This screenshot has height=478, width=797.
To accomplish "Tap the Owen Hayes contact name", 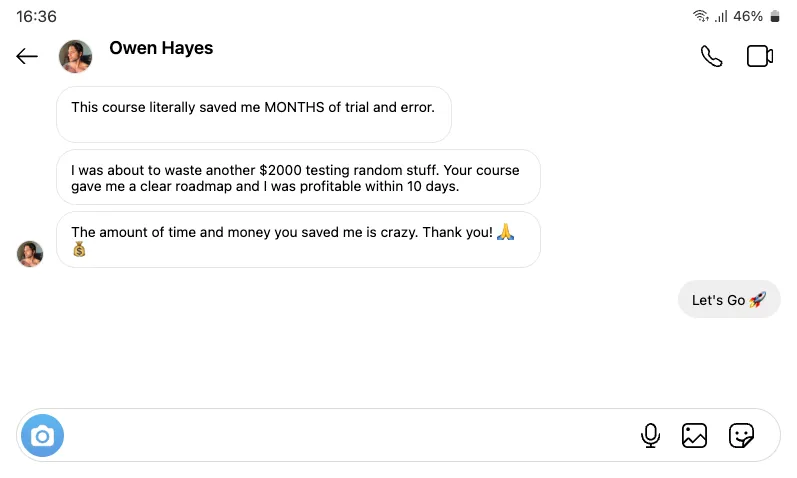I will (161, 48).
